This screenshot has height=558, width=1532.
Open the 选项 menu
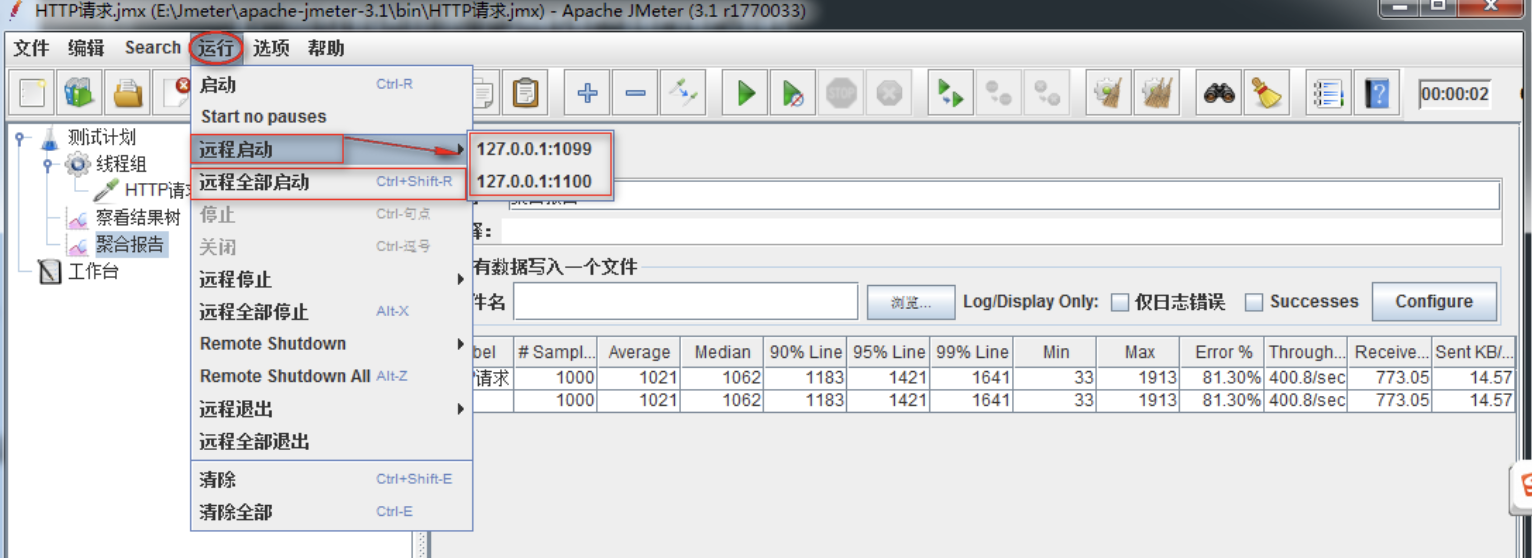click(270, 47)
